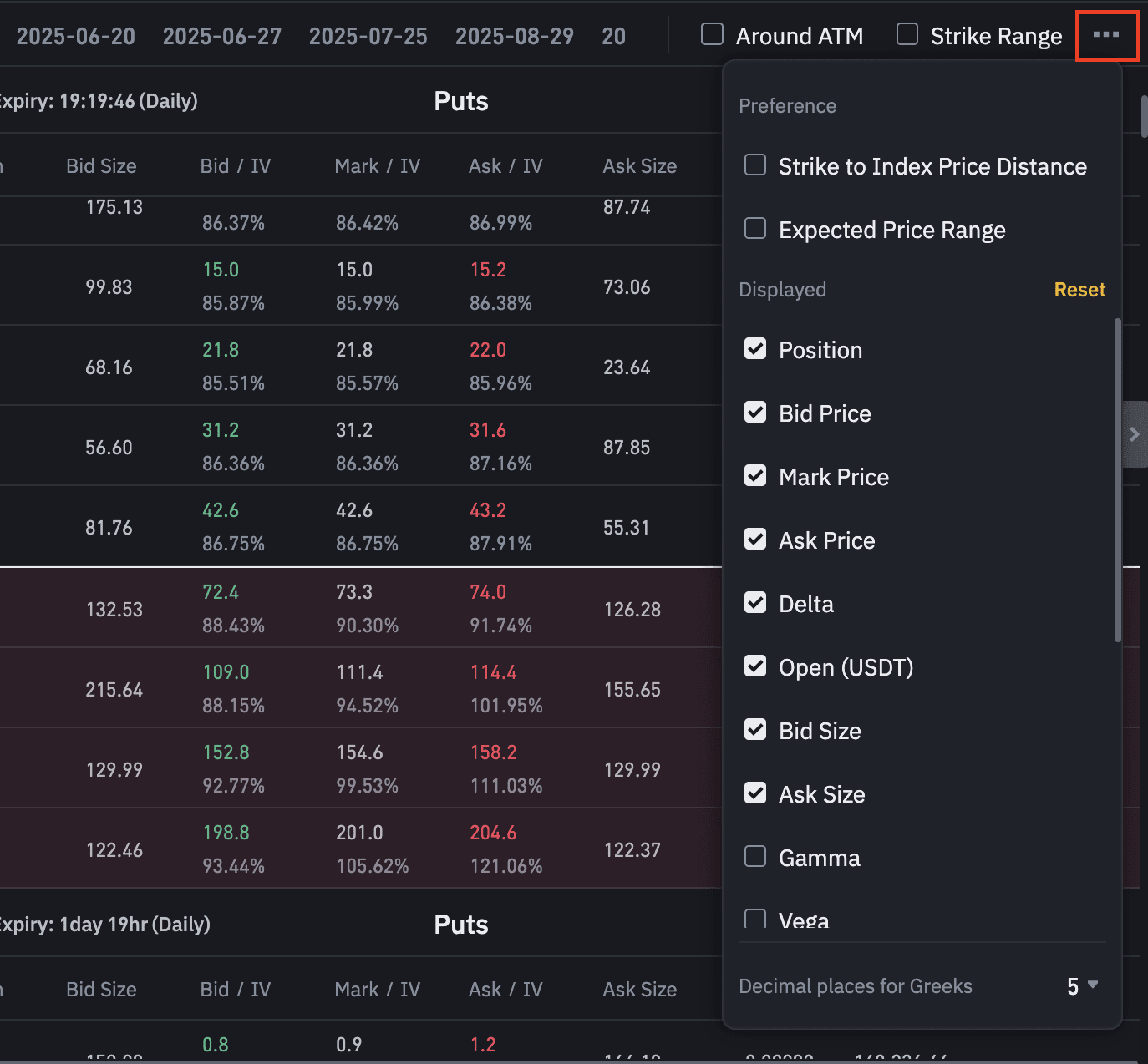Uncheck the Position column checkbox
This screenshot has height=1064, width=1148.
pyautogui.click(x=755, y=349)
